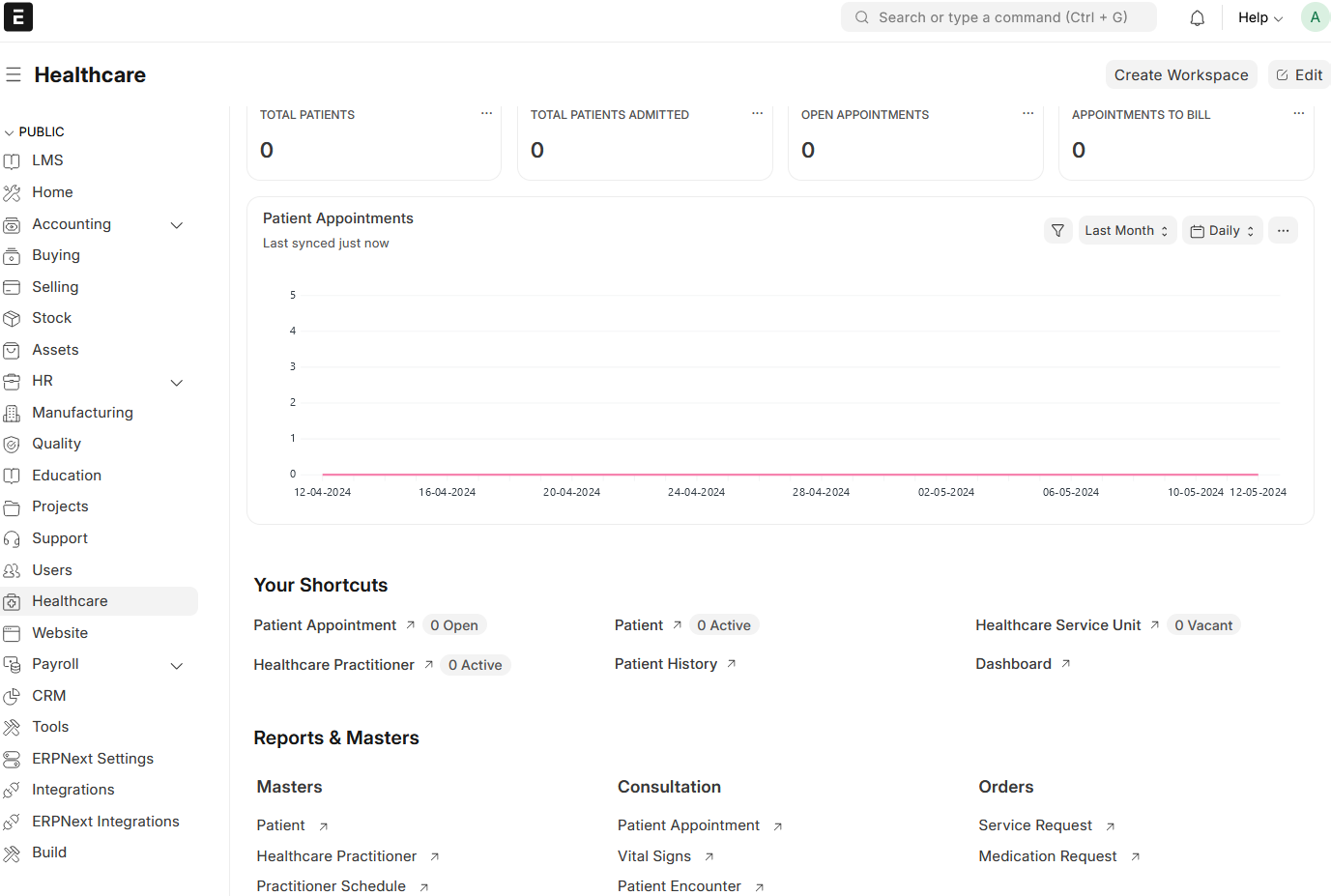The height and width of the screenshot is (896, 1331).
Task: Collapse the PUBLIC sidebar group
Action: [x=35, y=131]
